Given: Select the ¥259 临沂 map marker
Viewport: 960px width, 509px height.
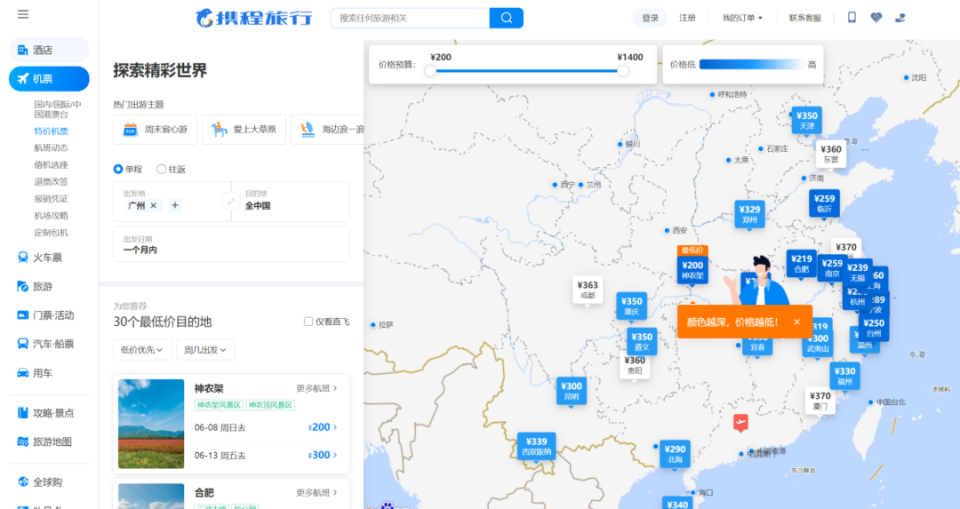Looking at the screenshot, I should point(824,203).
